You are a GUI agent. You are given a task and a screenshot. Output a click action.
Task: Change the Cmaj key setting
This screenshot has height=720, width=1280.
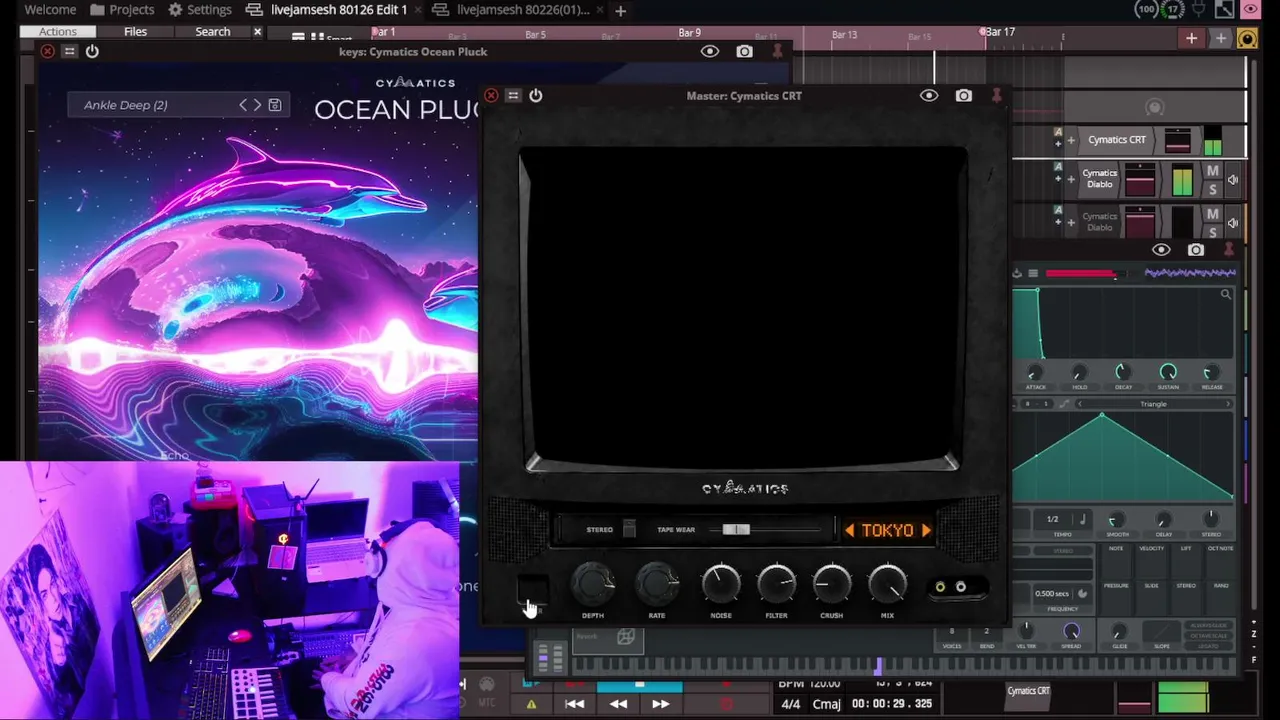click(827, 704)
